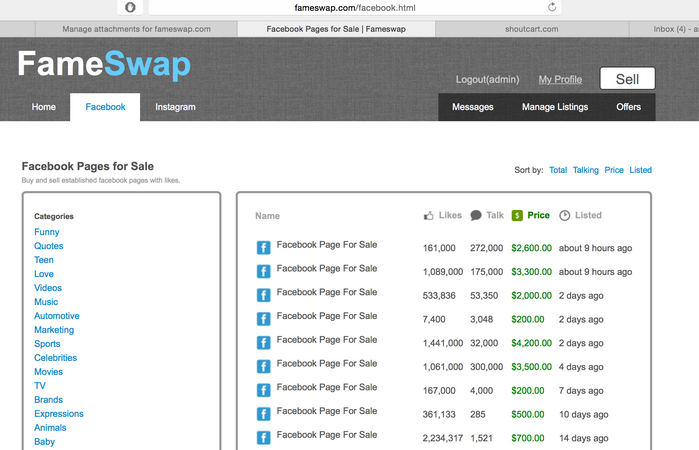
Task: Sort listings by Total
Action: pyautogui.click(x=558, y=170)
